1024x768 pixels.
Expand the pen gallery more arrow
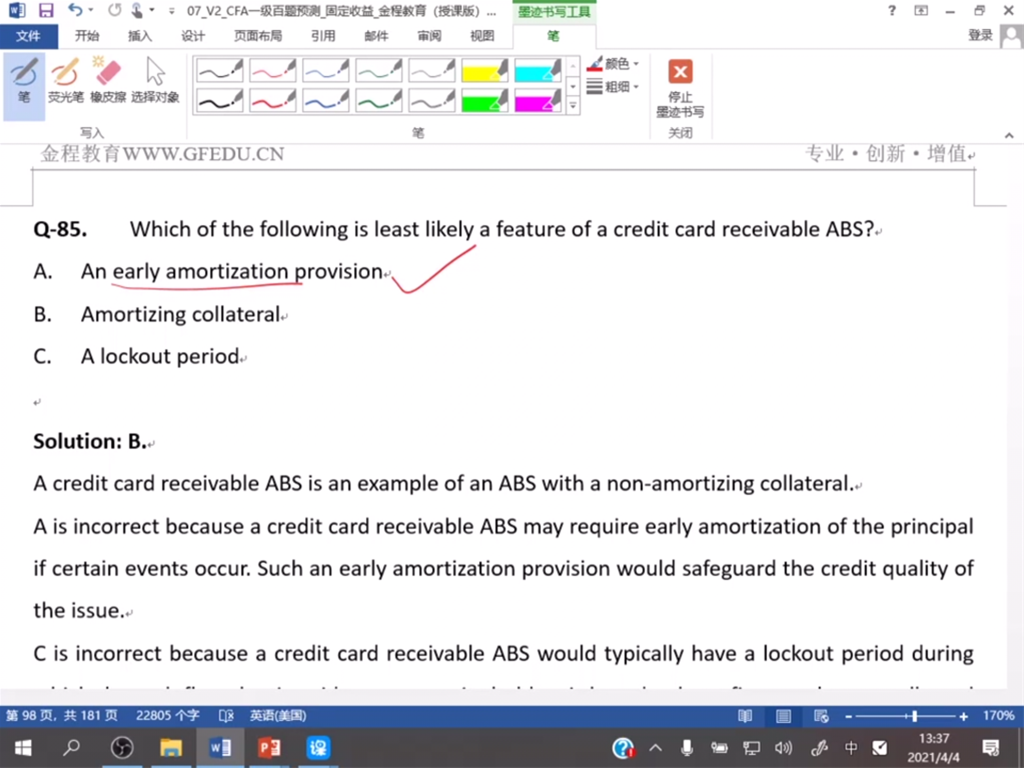pos(573,105)
